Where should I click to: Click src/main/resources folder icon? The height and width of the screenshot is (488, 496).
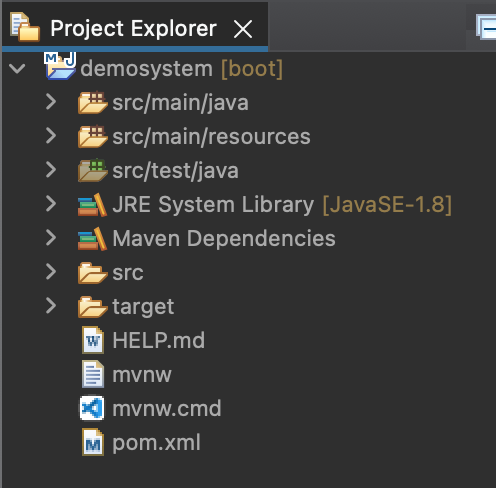pyautogui.click(x=93, y=136)
